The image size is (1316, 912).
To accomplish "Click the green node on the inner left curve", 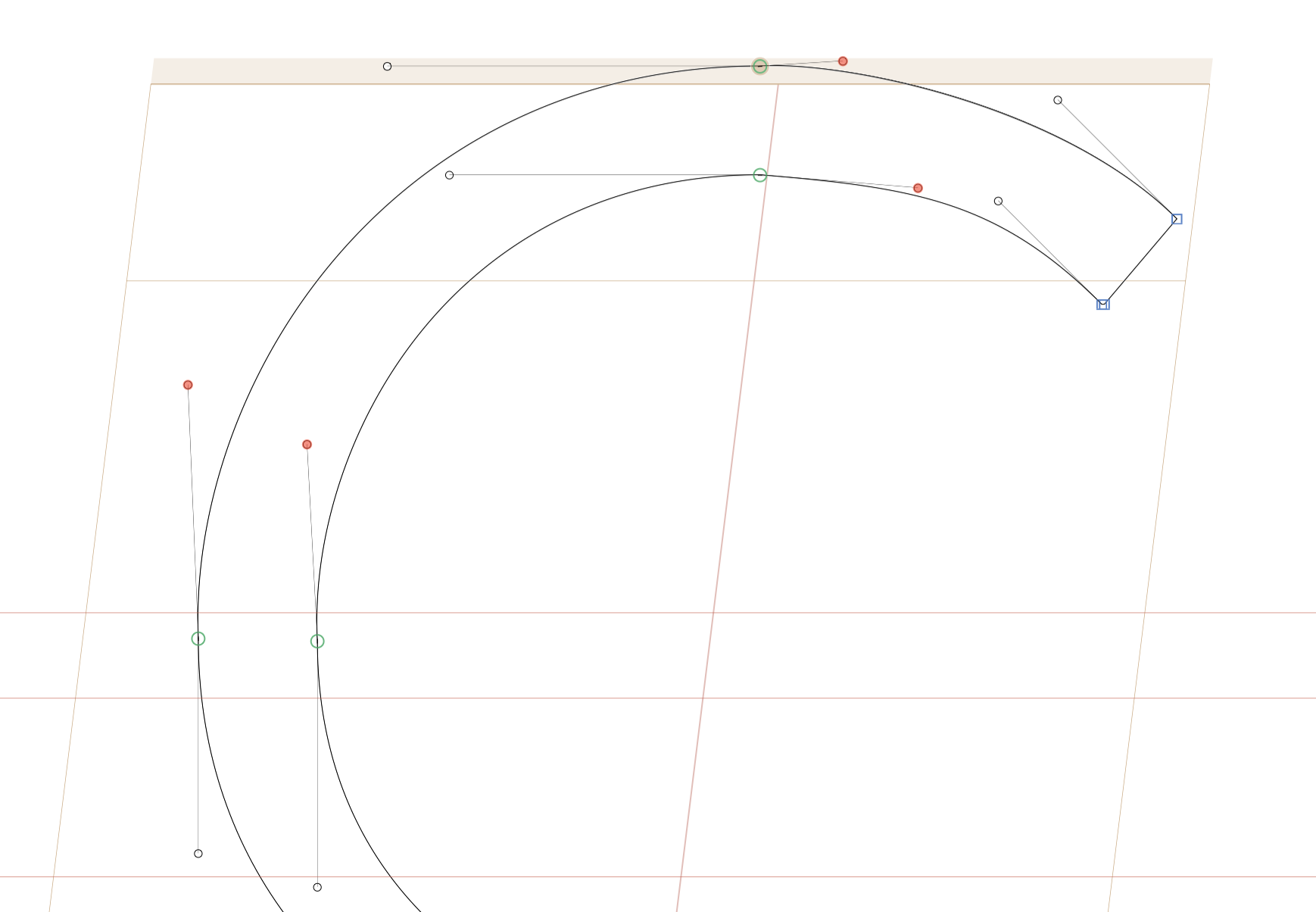I will coord(317,642).
